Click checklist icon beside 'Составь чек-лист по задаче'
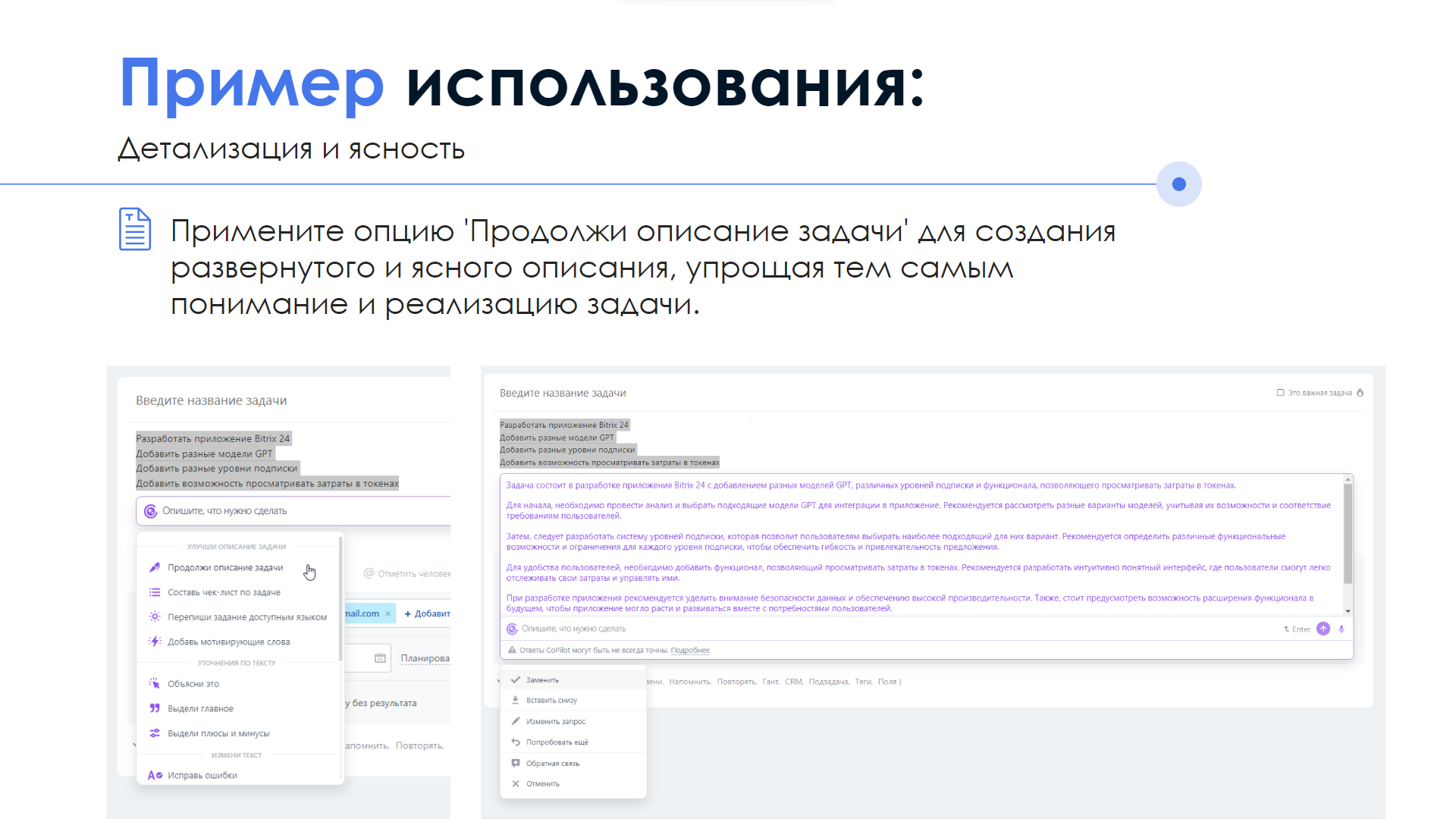Viewport: 1456px width, 819px height. [155, 592]
